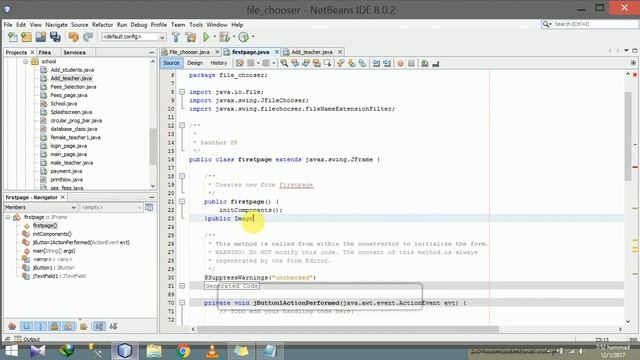Build project with hammer icon
Viewport: 640px width, 360px height.
click(176, 37)
